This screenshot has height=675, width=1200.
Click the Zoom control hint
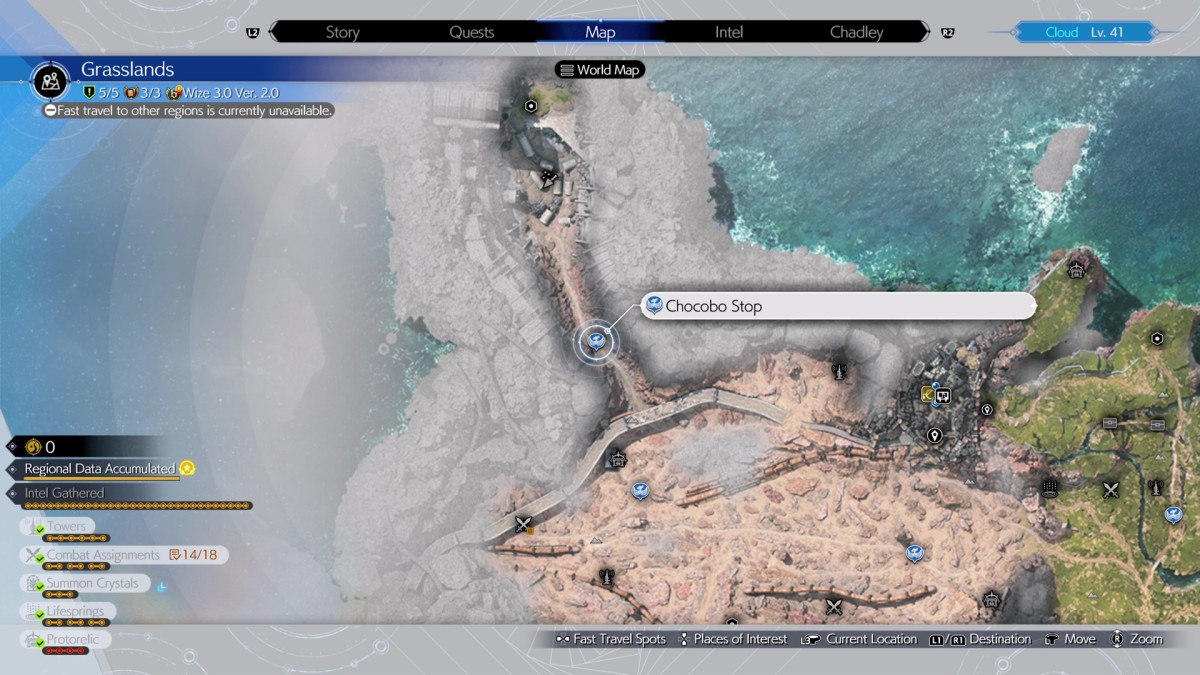tap(1136, 639)
